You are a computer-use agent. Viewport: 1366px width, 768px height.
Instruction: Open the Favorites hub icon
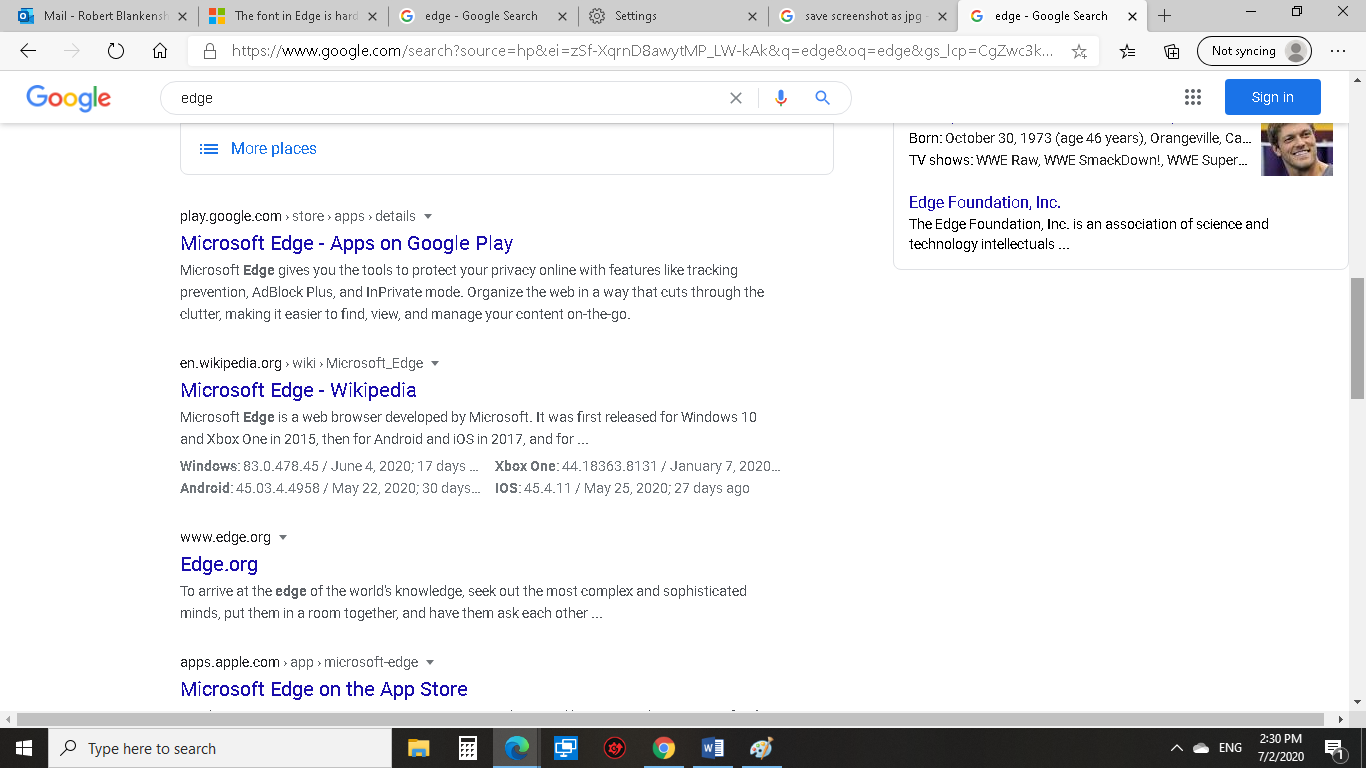click(1125, 50)
